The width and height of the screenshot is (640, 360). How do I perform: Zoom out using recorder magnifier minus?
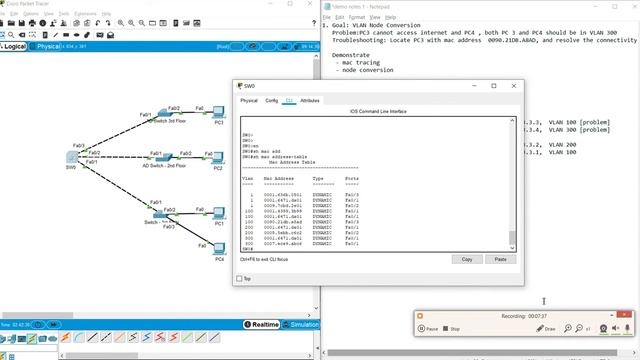[579, 328]
